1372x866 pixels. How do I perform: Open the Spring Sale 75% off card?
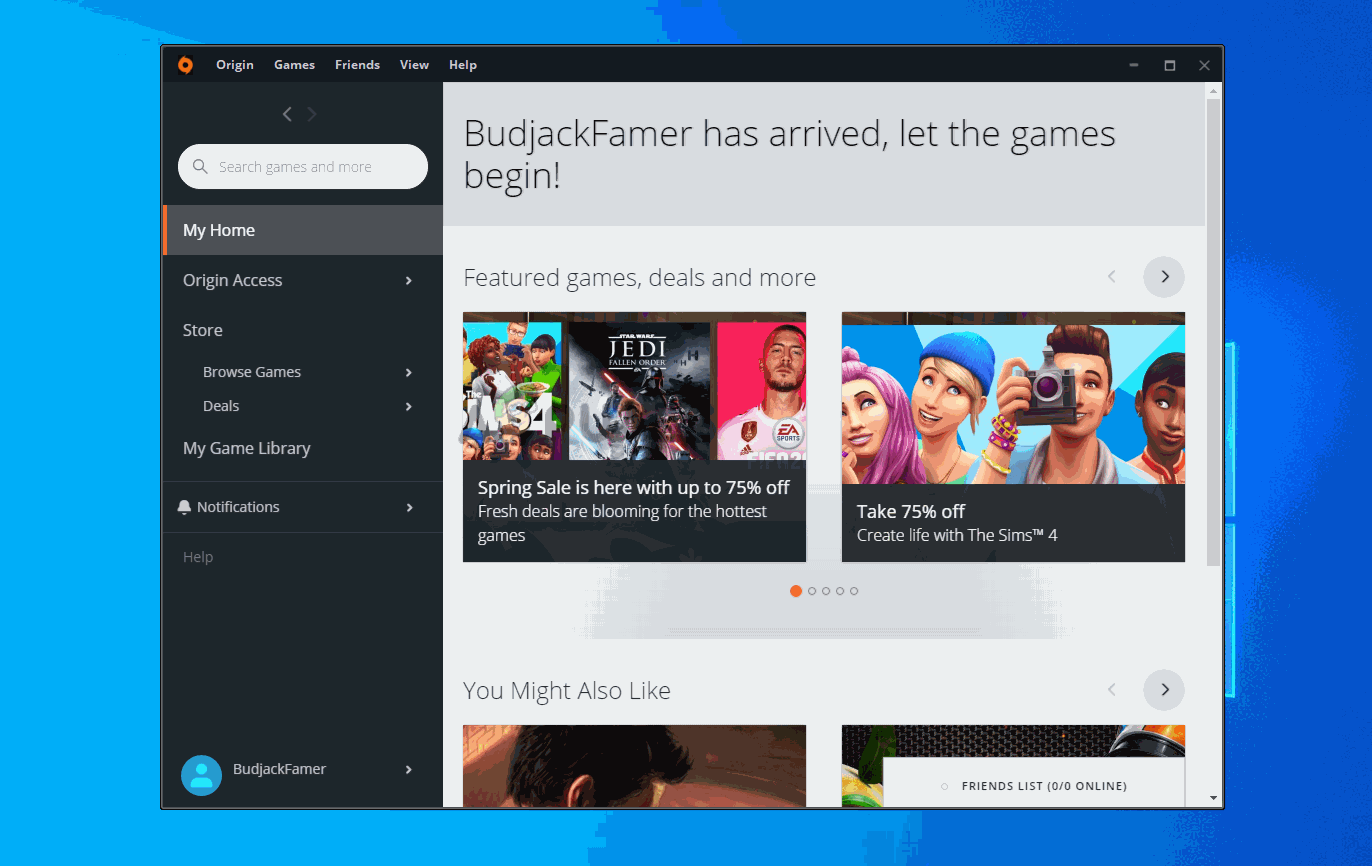click(x=634, y=437)
